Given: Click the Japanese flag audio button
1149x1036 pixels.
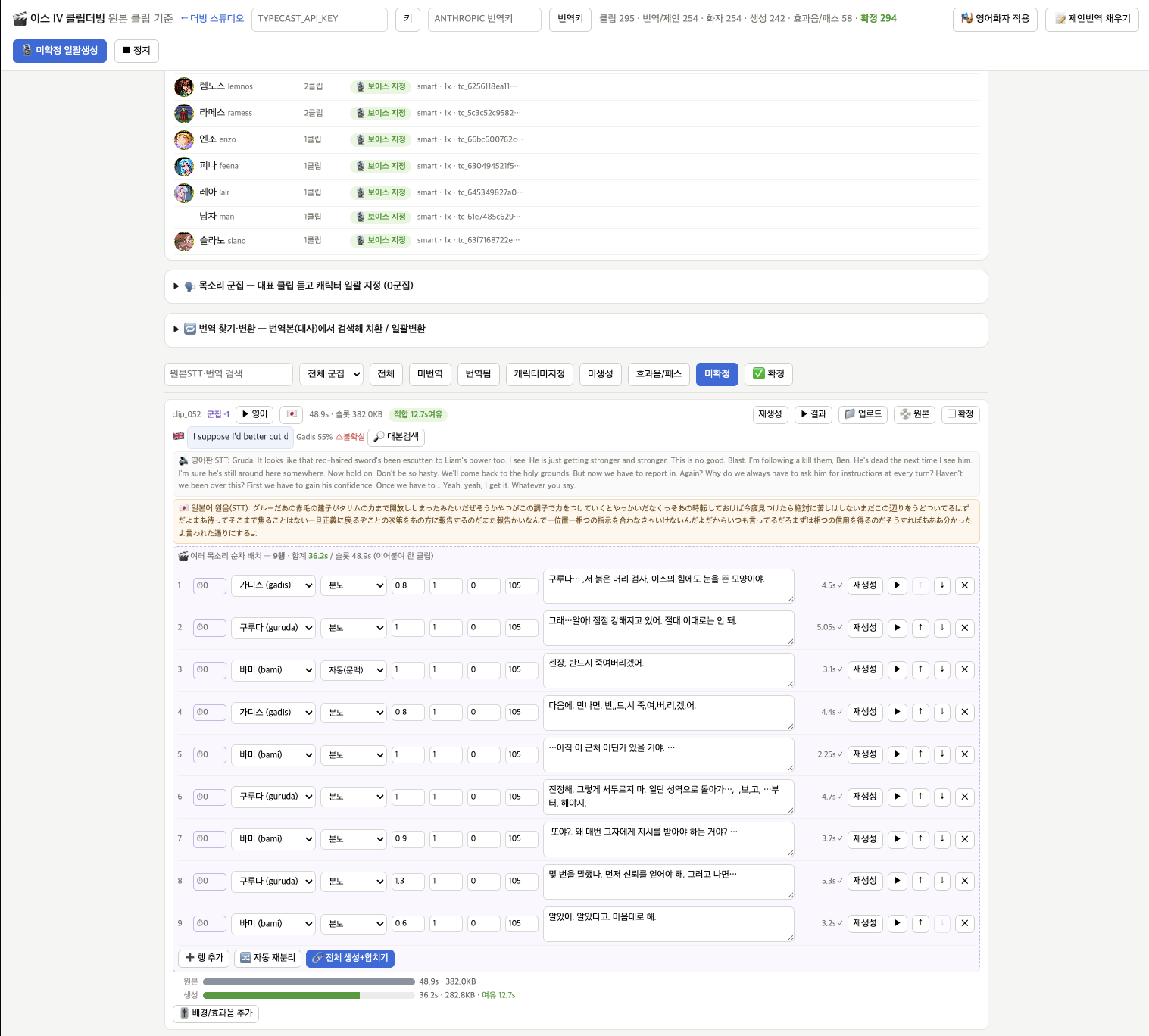Looking at the screenshot, I should tap(292, 414).
